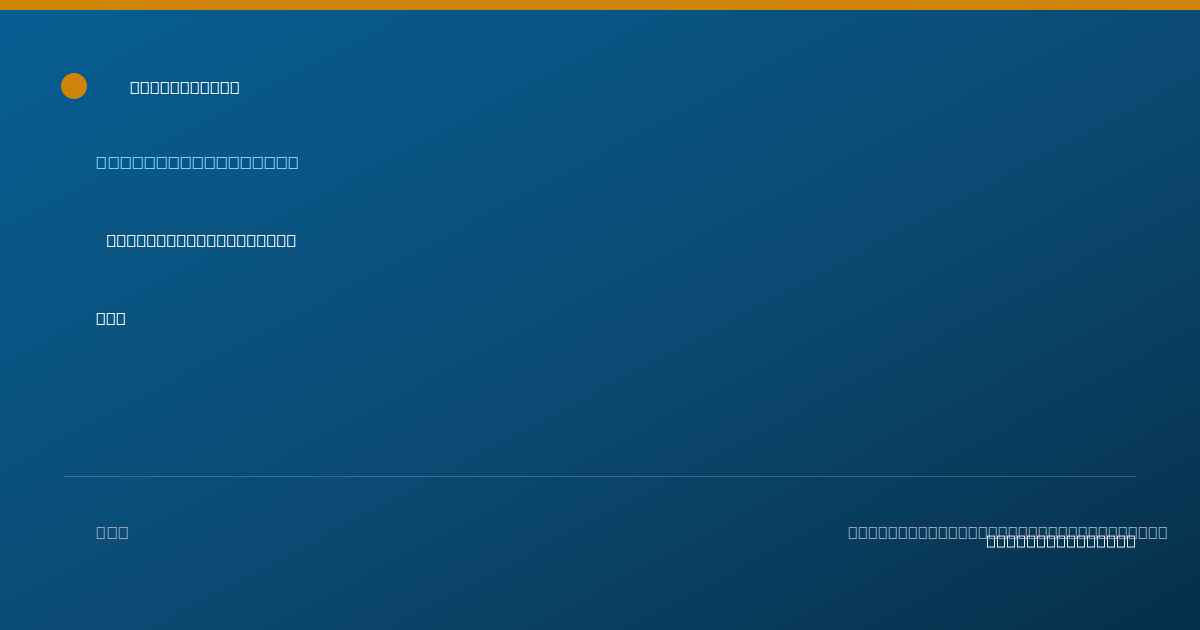
Task: Select the short three-character white text label
Action: click(x=111, y=318)
